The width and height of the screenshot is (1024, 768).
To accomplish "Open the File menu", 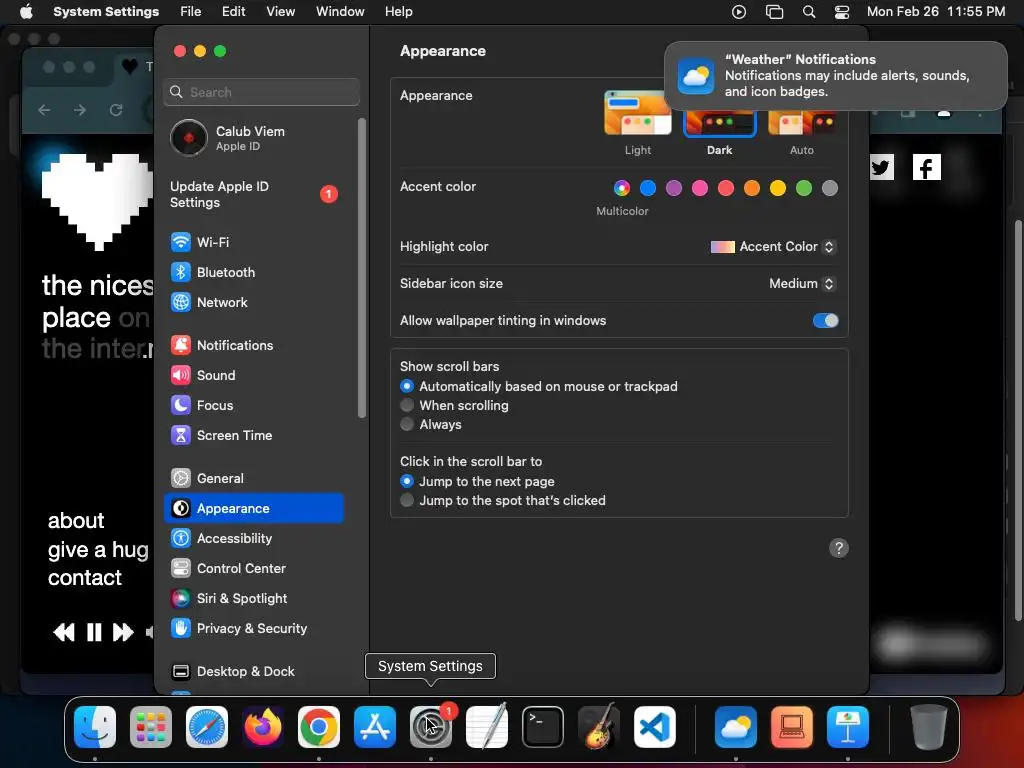I will pyautogui.click(x=191, y=12).
